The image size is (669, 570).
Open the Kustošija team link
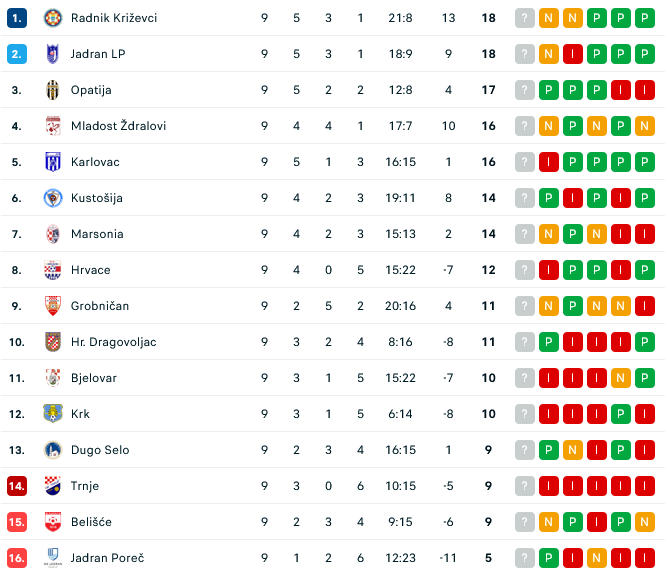click(97, 198)
